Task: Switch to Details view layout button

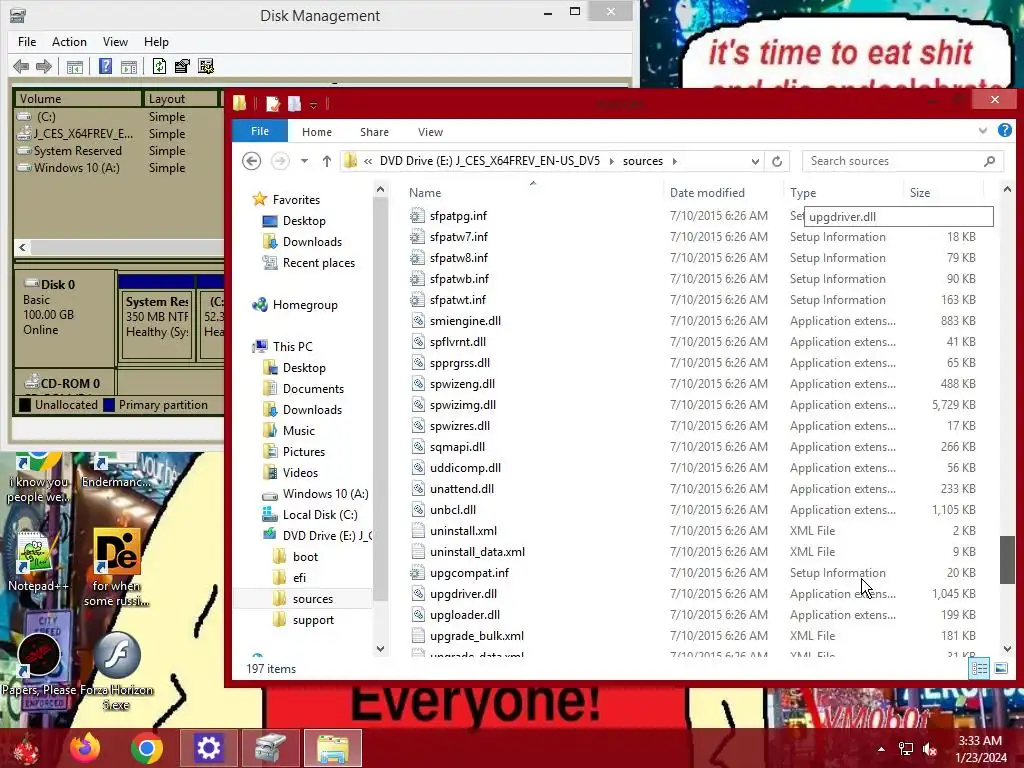Action: 979,668
